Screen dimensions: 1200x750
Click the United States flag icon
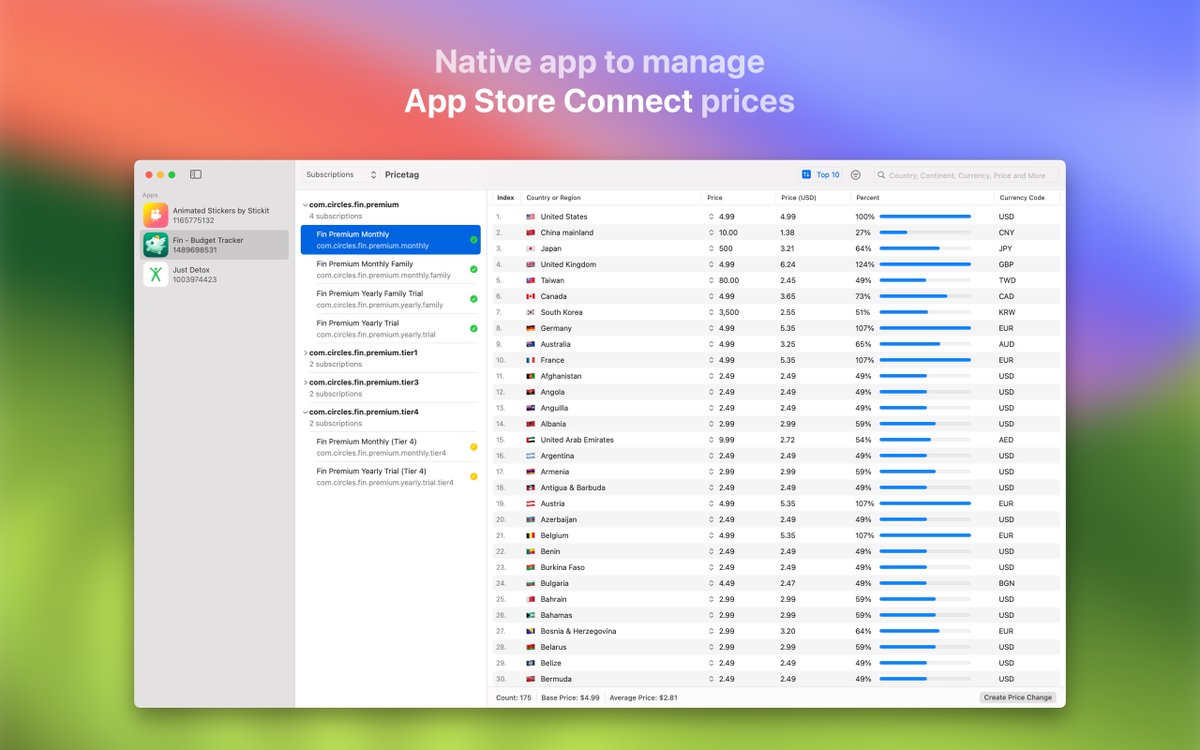(x=531, y=217)
